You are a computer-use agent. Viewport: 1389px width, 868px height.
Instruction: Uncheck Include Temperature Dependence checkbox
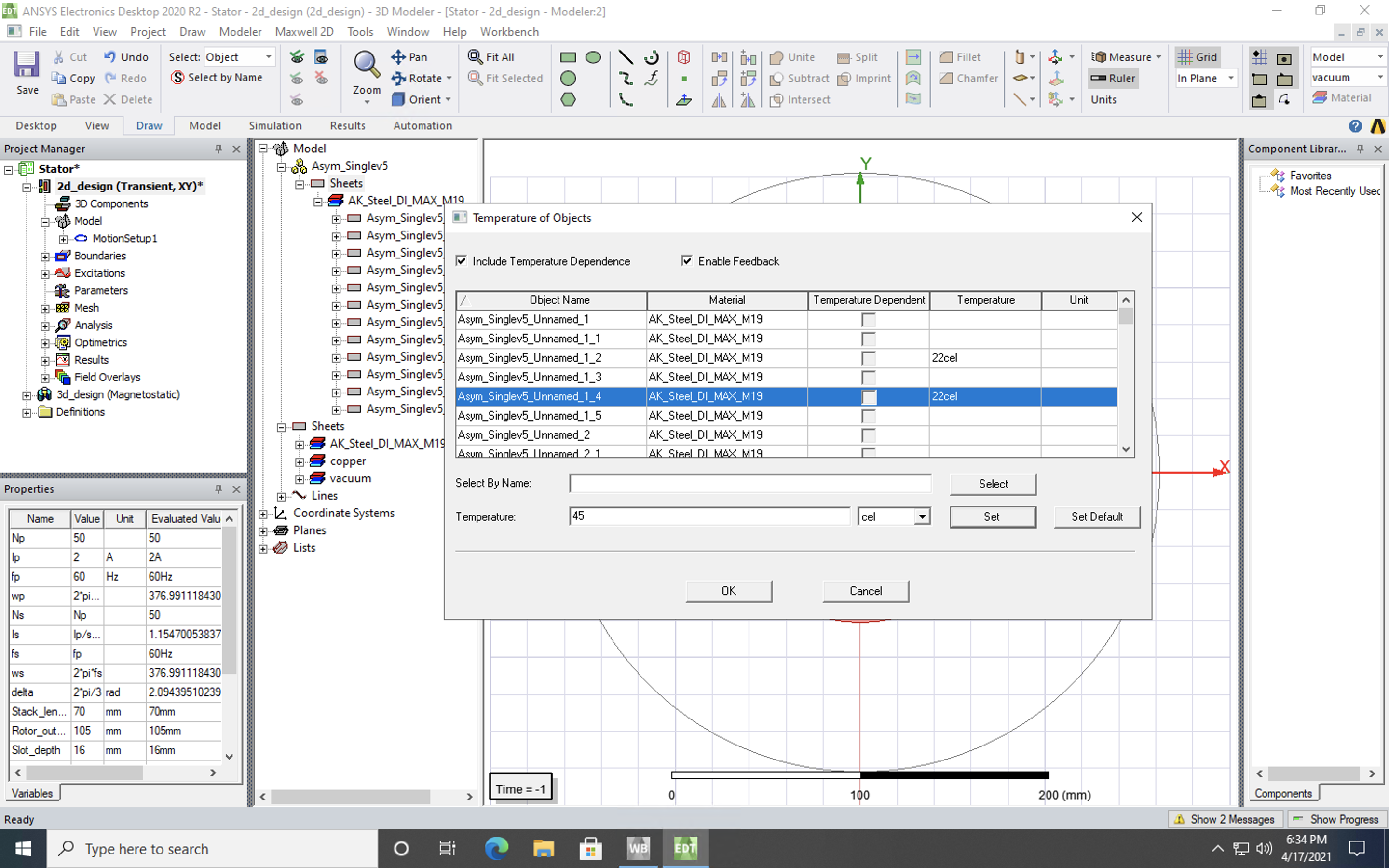(462, 261)
